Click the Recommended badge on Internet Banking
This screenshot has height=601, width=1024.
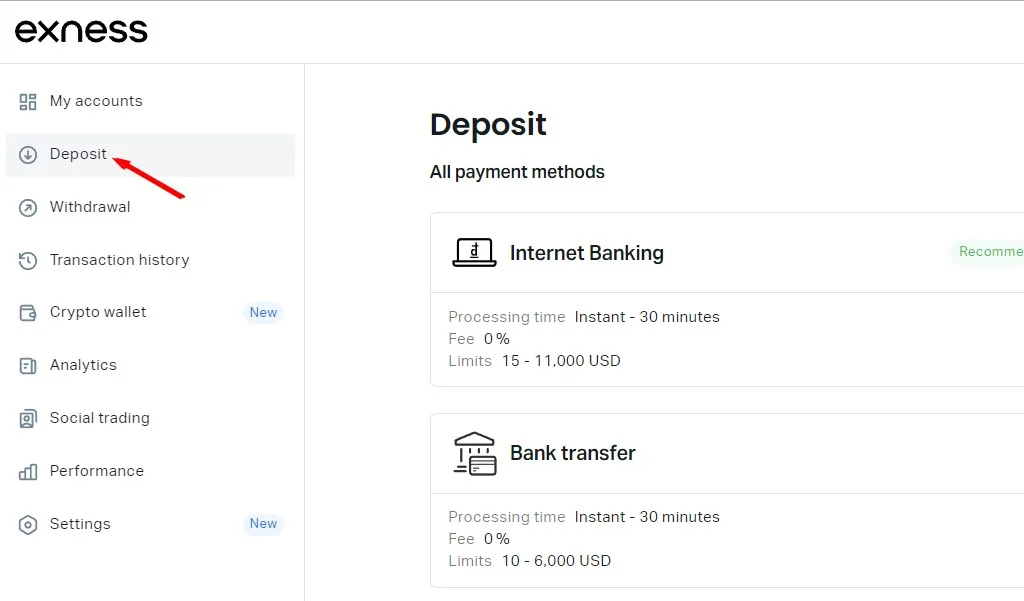click(994, 251)
